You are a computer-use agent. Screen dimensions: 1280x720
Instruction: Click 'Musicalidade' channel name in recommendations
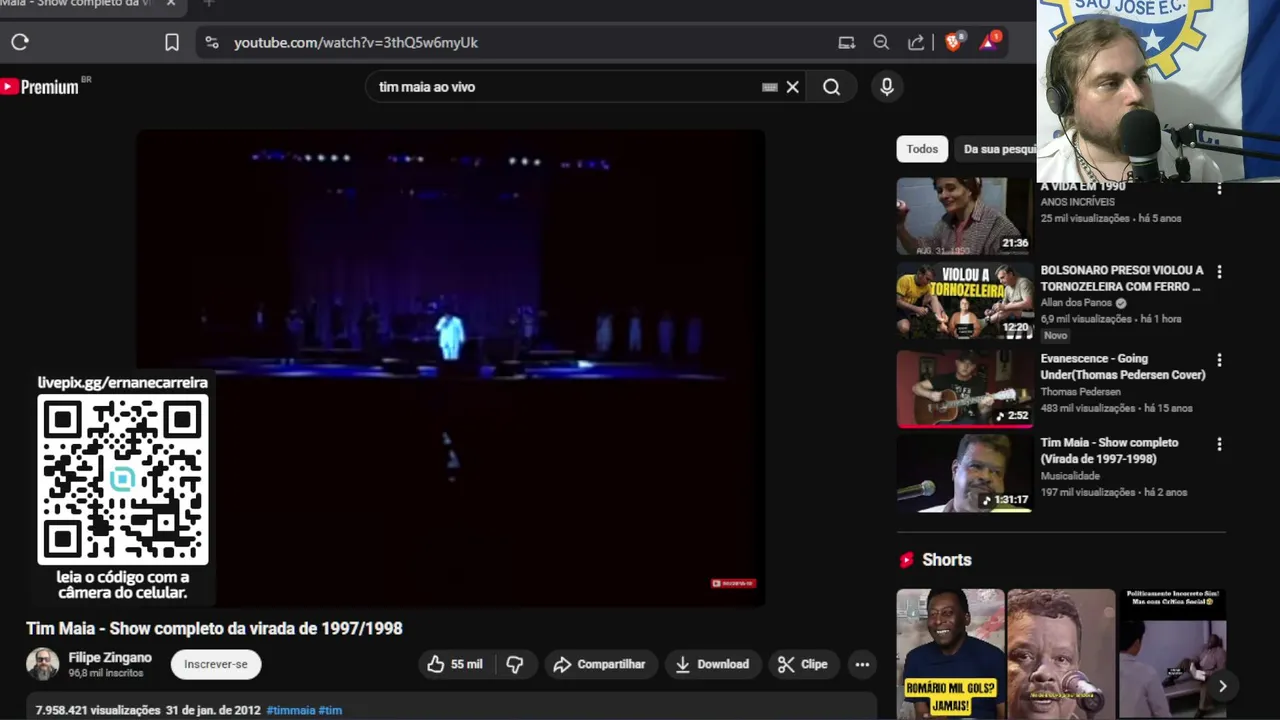[x=1070, y=476]
